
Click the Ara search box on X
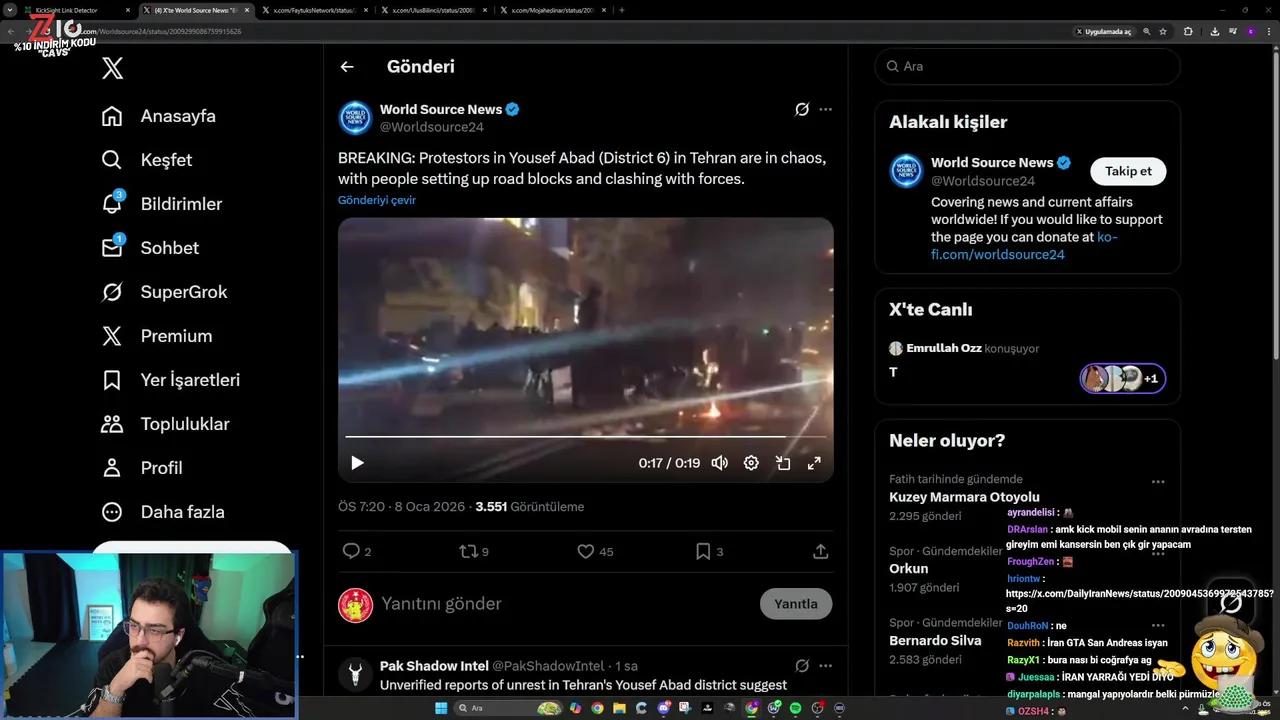pos(1027,66)
